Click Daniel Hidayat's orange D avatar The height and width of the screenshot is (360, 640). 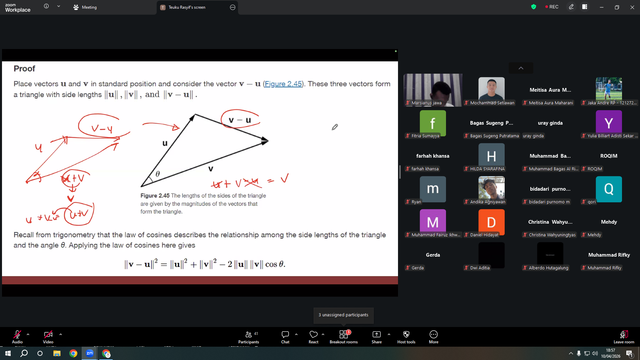(491, 222)
